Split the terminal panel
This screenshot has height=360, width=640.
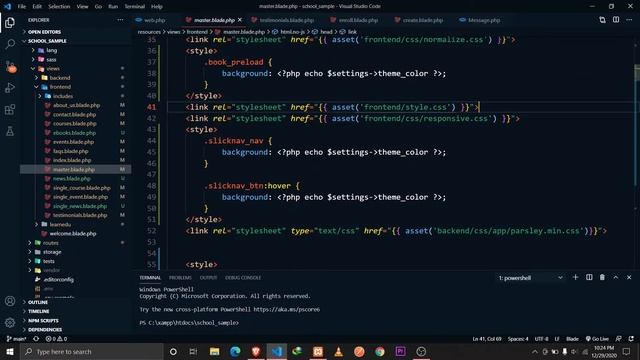tap(589, 278)
